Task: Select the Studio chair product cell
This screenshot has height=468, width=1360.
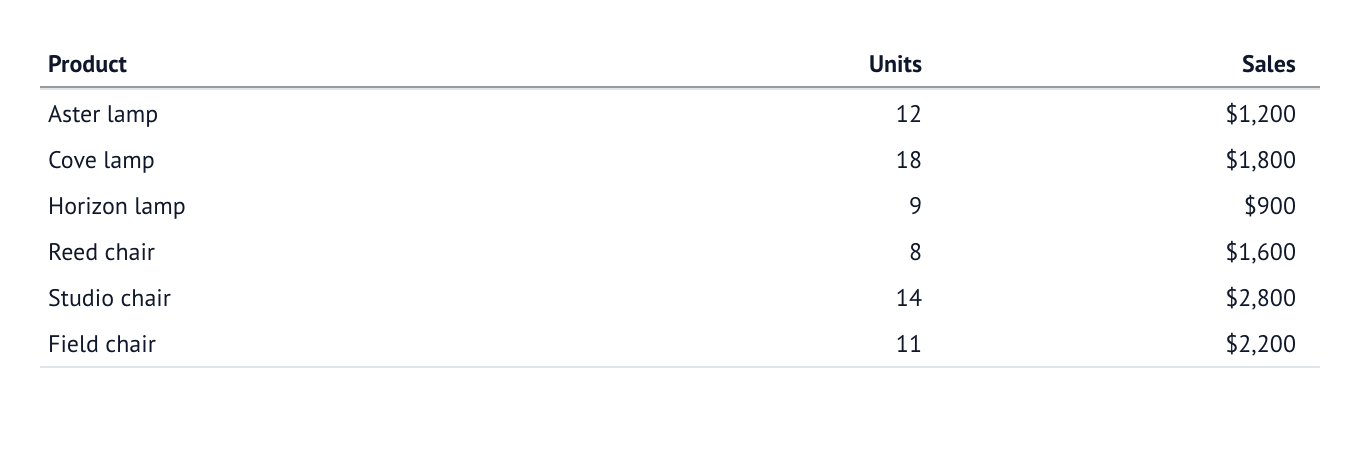Action: [109, 298]
